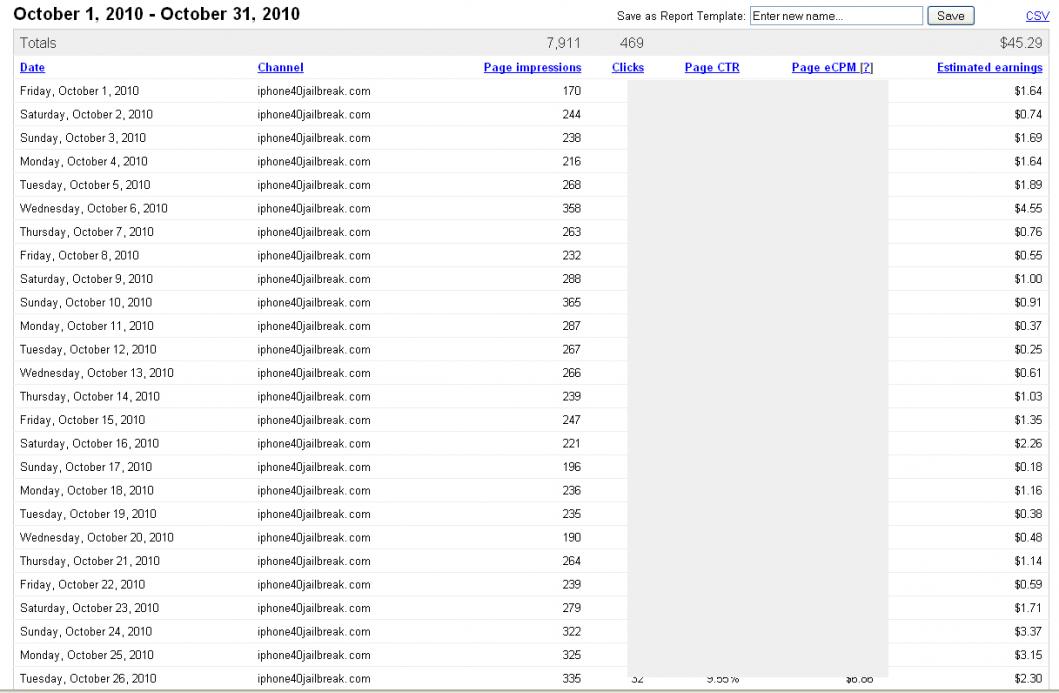This screenshot has width=1059, height=693.
Task: Click the Save template button
Action: tap(950, 16)
